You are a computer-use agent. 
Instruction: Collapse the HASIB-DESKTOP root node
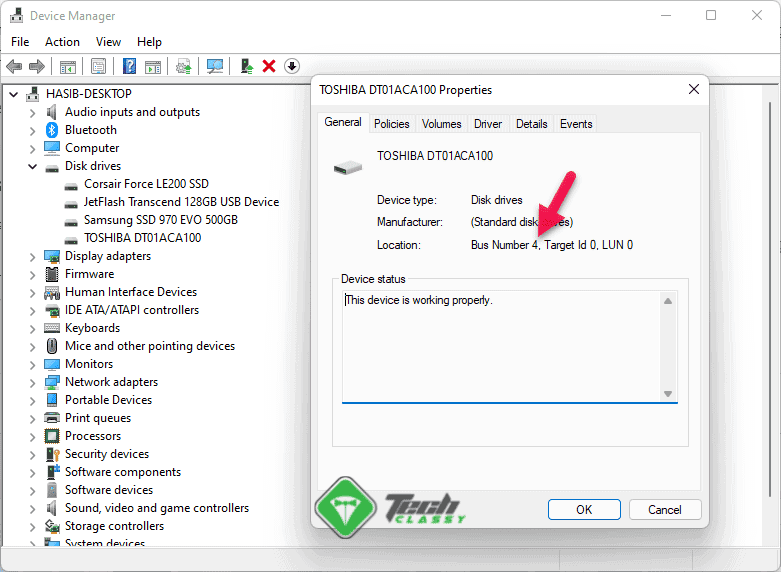pos(13,94)
